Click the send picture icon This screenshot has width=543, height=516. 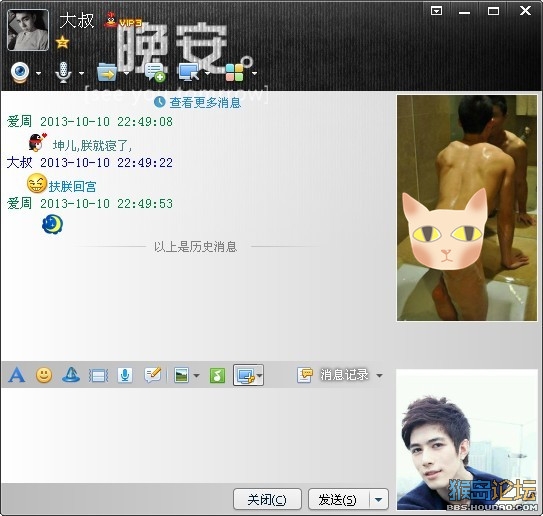coord(181,375)
